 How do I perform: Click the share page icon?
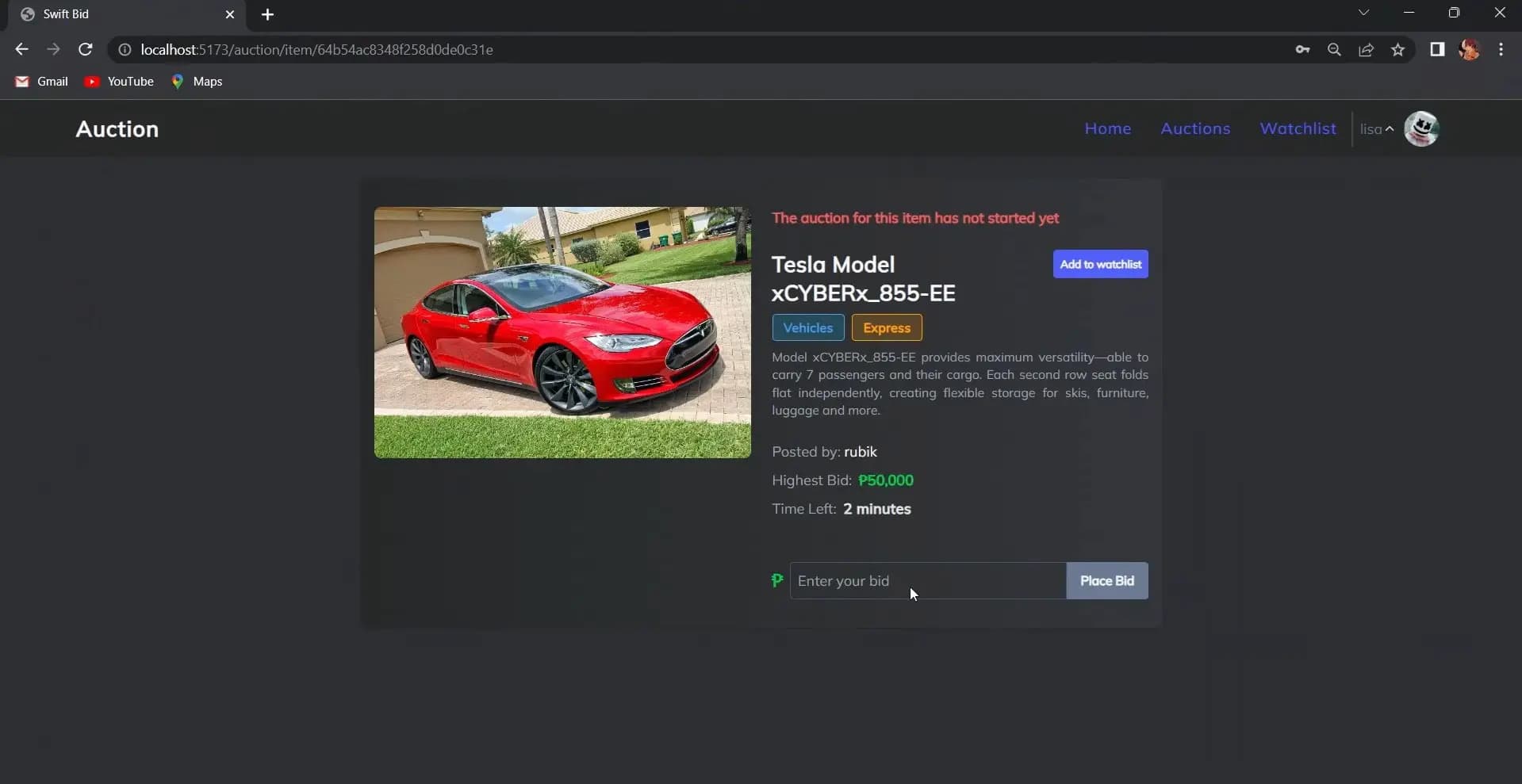(1366, 49)
